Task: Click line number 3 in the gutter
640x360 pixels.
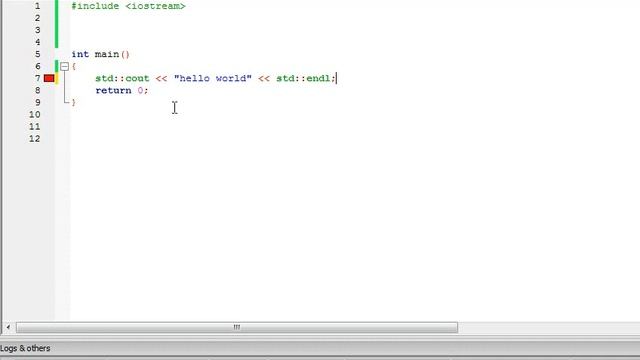Action: (x=38, y=30)
